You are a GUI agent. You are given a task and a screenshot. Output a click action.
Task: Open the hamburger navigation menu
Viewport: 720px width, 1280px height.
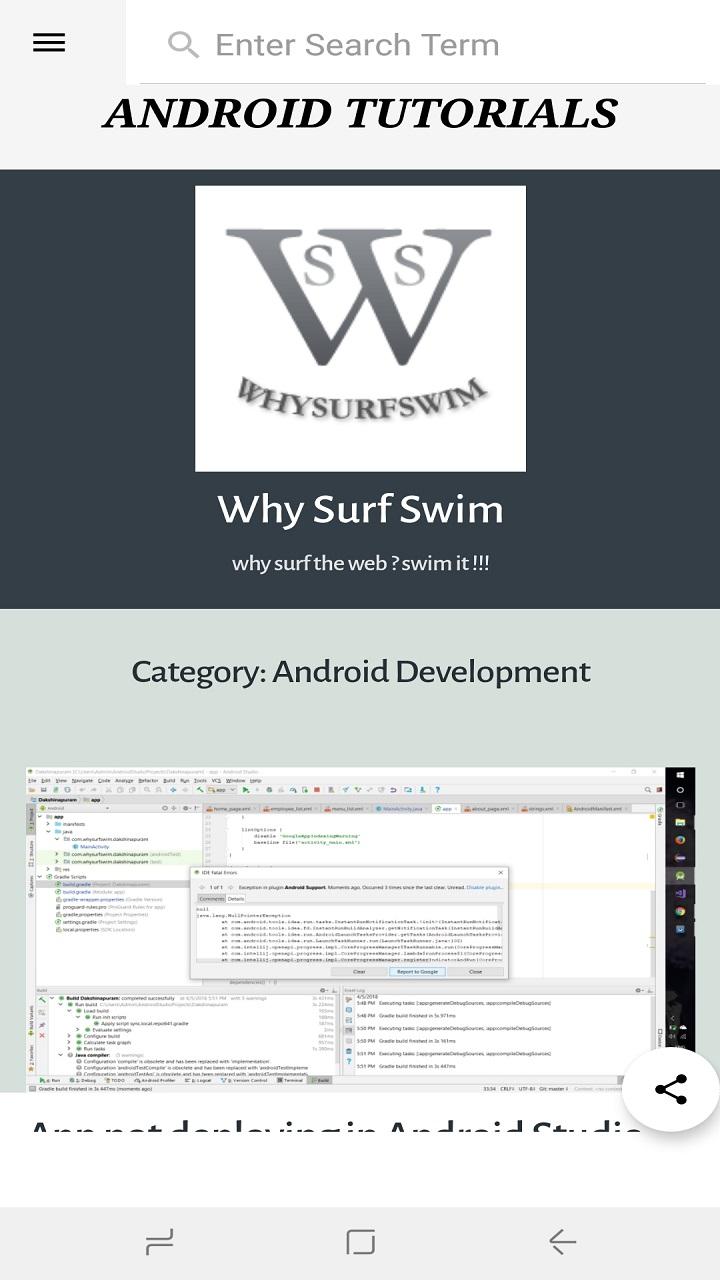[48, 43]
